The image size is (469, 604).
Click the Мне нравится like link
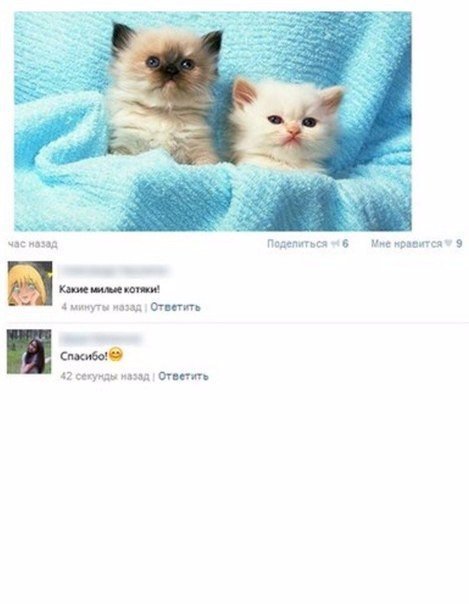pyautogui.click(x=406, y=244)
